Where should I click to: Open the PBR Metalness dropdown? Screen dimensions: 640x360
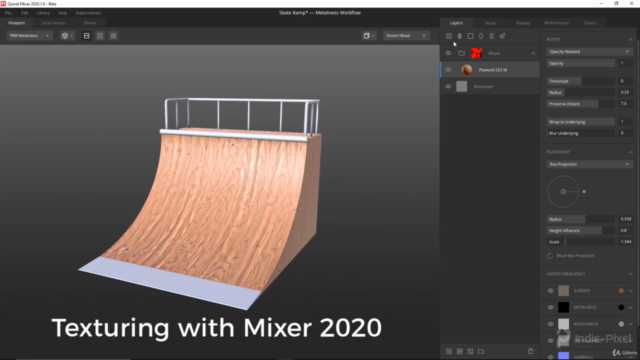[x=29, y=36]
